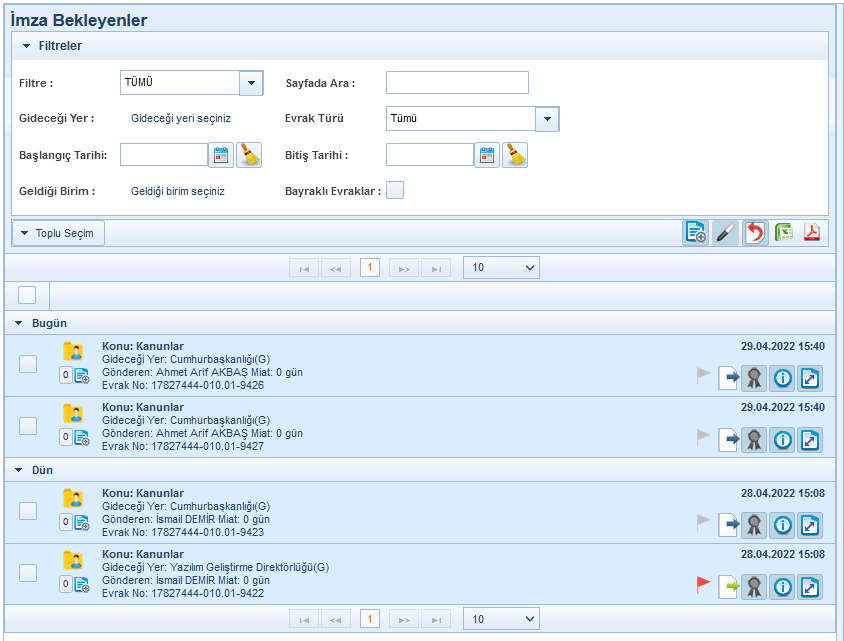
Task: Click ribbon badge icon for document 9427
Action: pyautogui.click(x=754, y=439)
